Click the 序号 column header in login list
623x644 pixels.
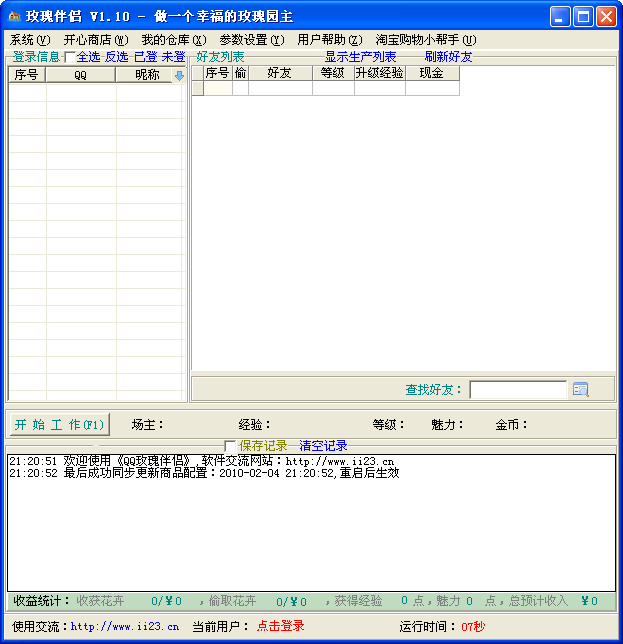(x=27, y=75)
